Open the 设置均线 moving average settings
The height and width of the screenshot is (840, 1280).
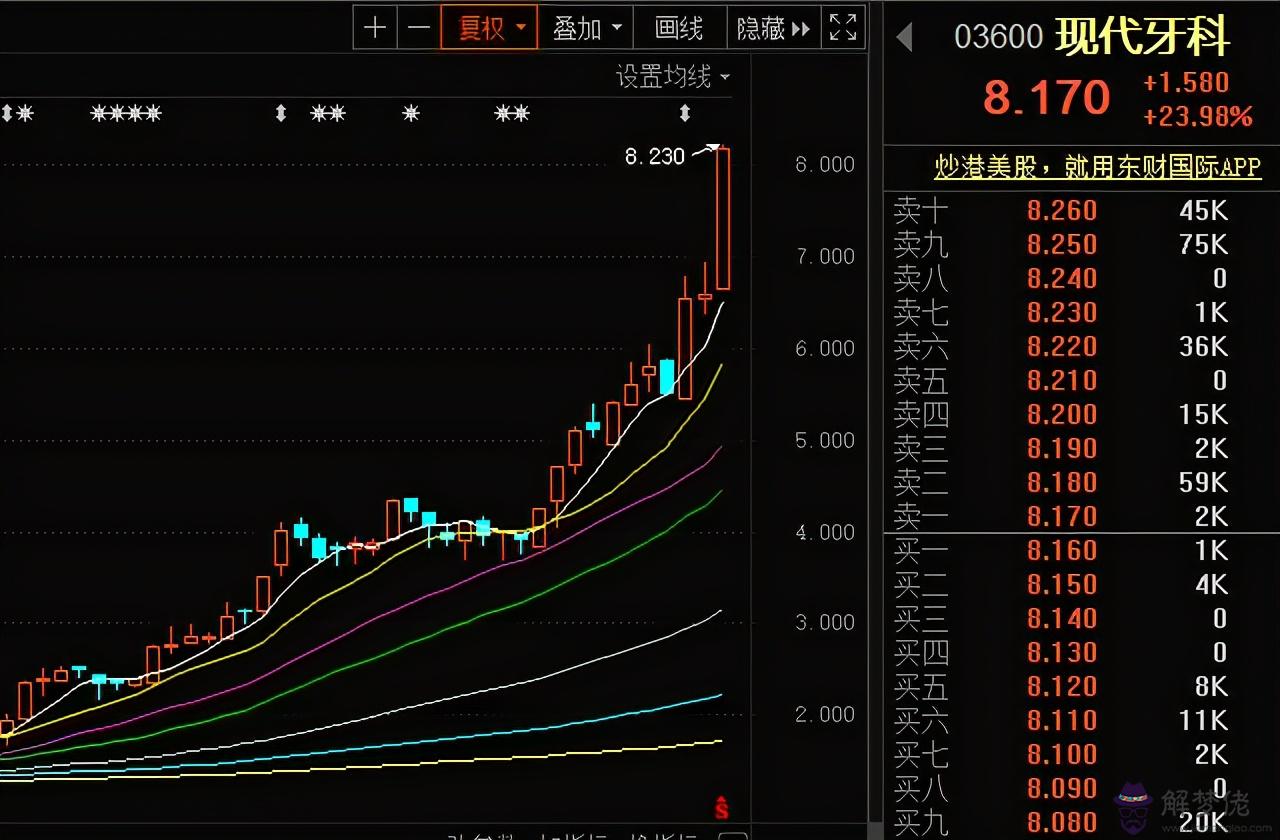pyautogui.click(x=672, y=77)
